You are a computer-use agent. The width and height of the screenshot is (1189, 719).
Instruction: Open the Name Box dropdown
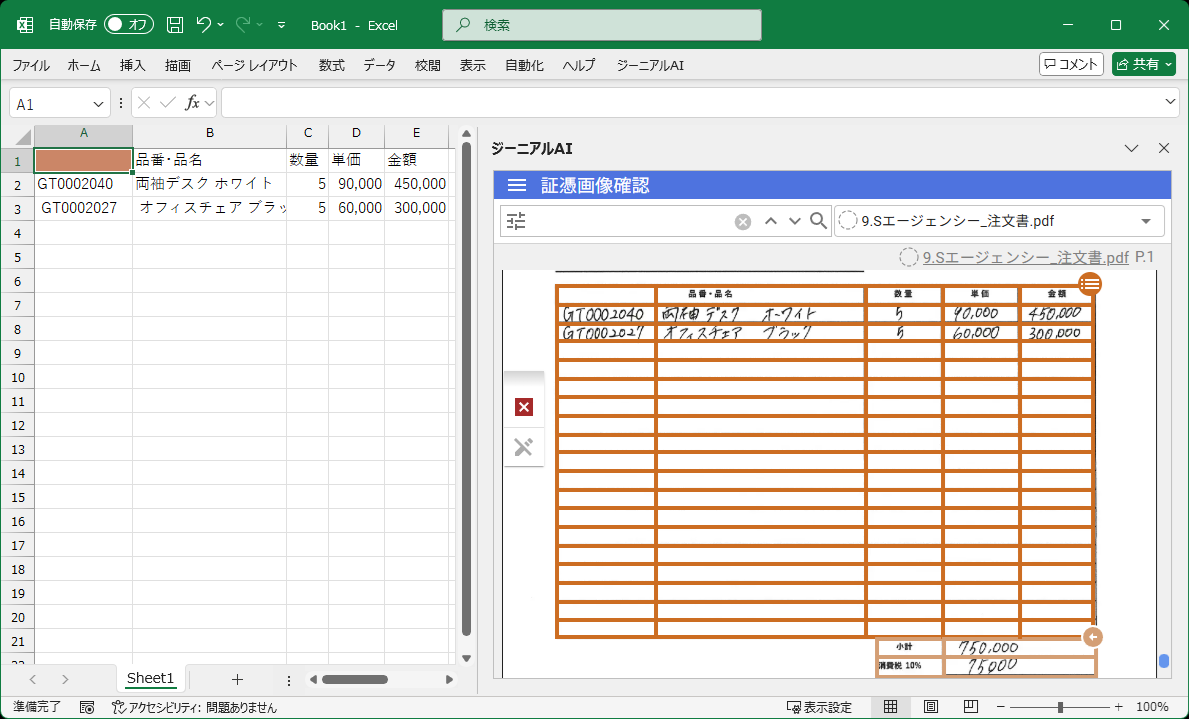coord(99,102)
